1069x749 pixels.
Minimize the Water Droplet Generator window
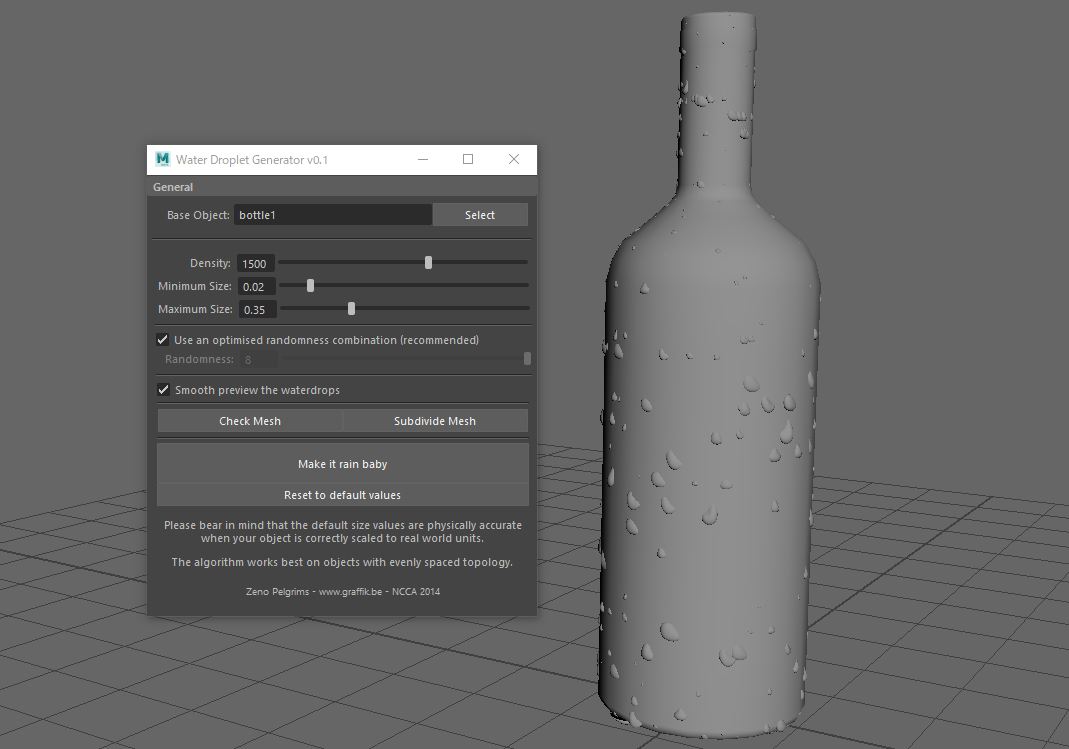422,159
